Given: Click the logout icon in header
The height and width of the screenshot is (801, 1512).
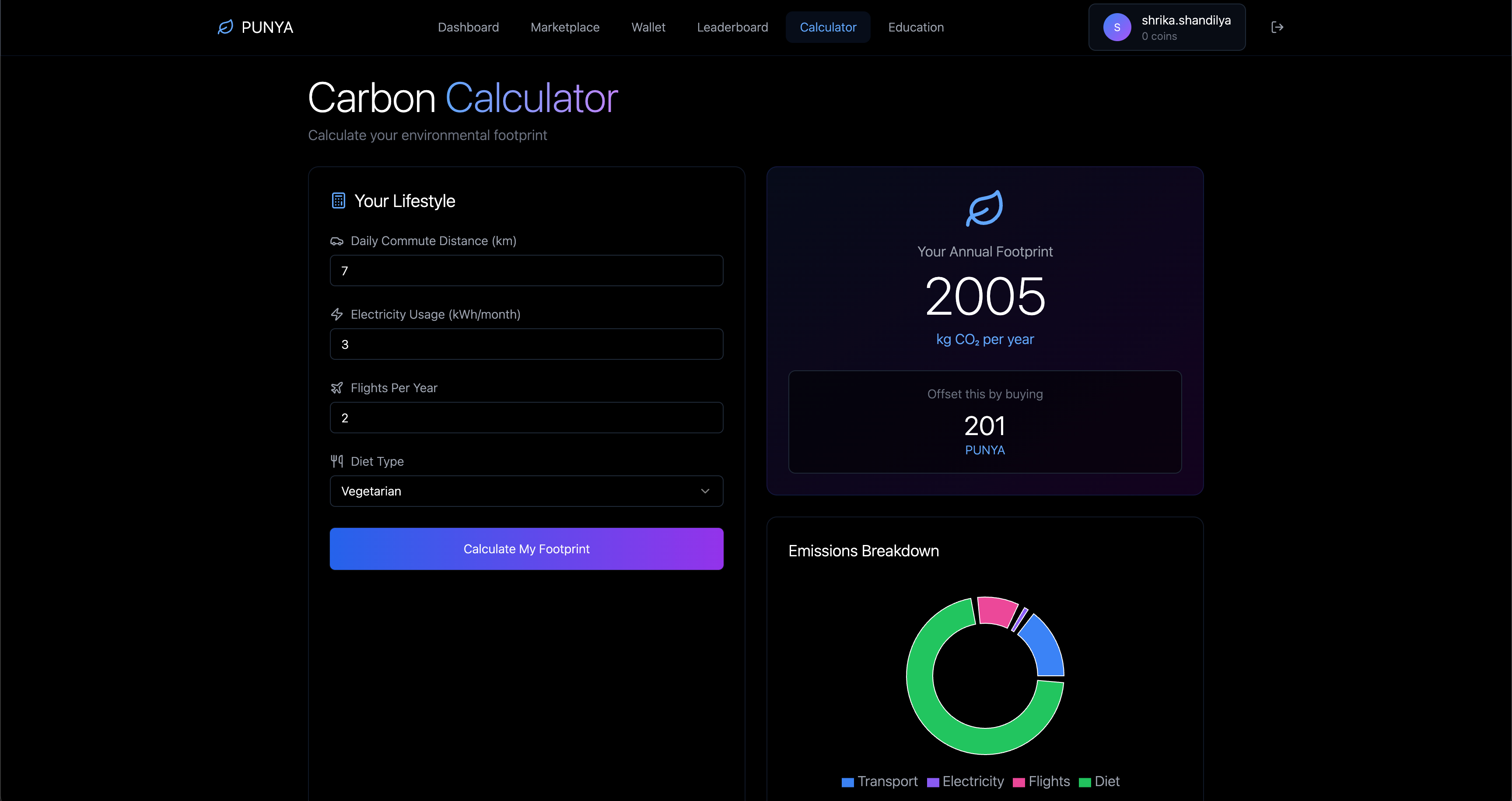Looking at the screenshot, I should point(1277,27).
